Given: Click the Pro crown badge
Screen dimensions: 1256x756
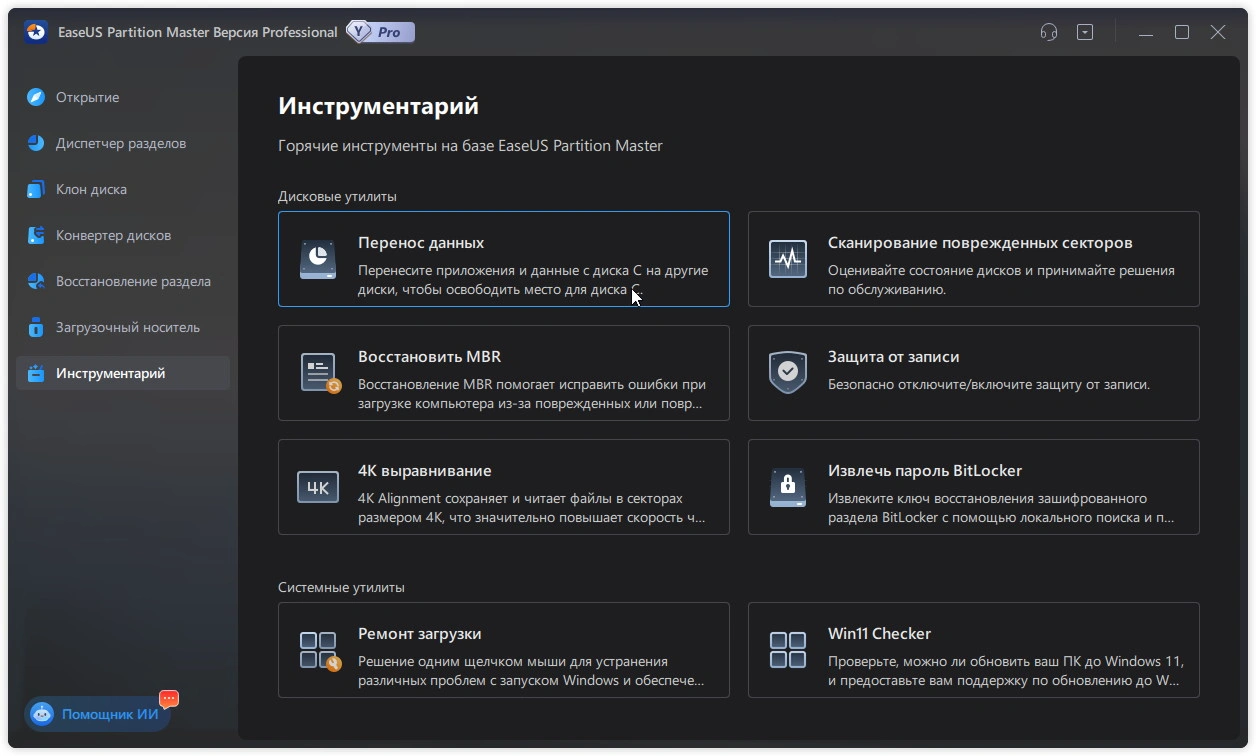Looking at the screenshot, I should click(381, 32).
